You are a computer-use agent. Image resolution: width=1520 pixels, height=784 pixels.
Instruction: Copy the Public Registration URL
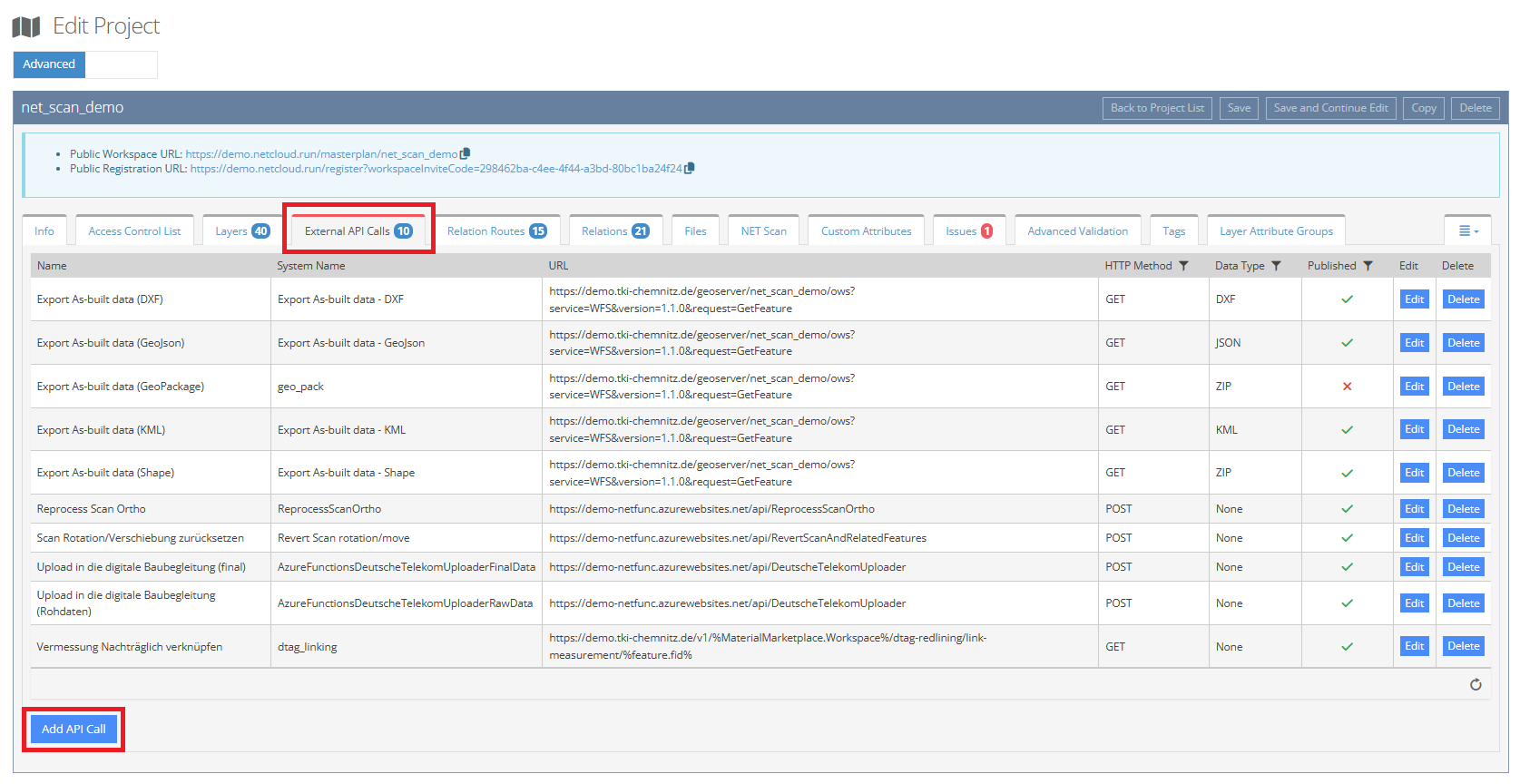[690, 168]
